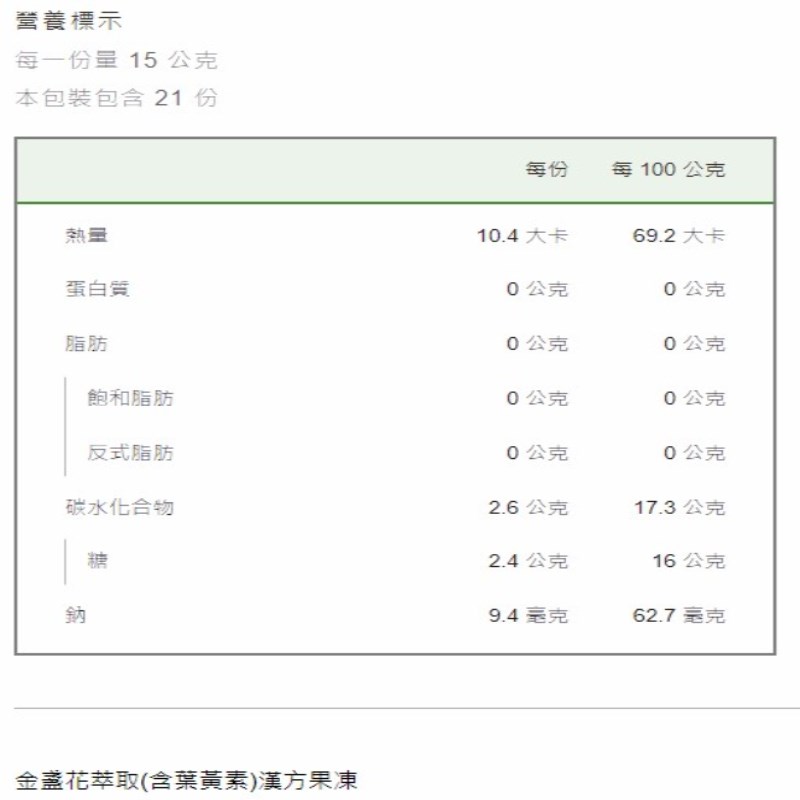Click the 反式脂肪 sub-row label
This screenshot has height=800, width=800.
[130, 453]
